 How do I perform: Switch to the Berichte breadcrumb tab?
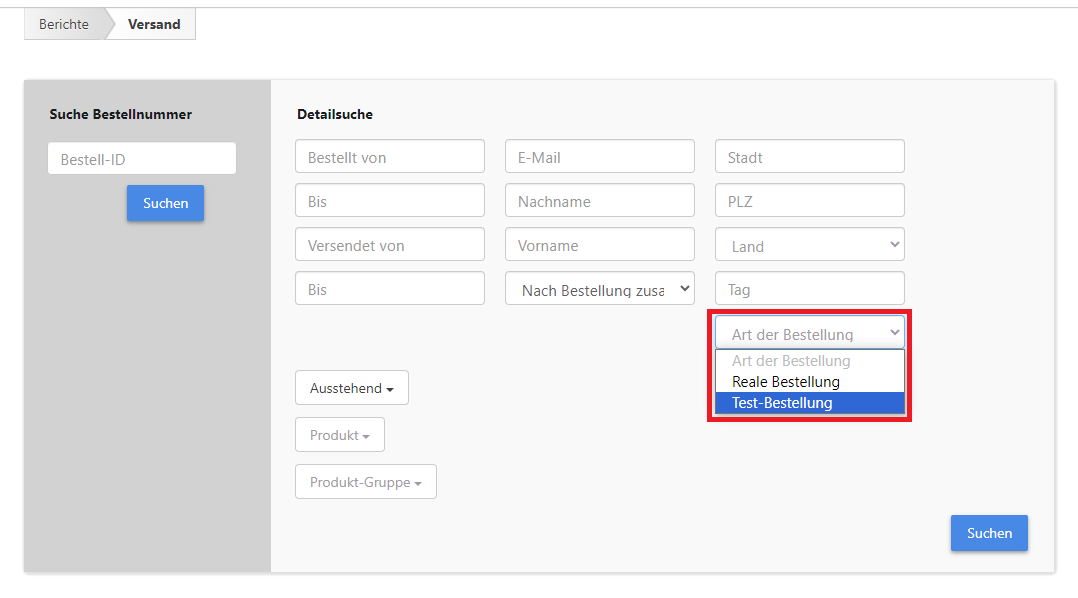63,24
